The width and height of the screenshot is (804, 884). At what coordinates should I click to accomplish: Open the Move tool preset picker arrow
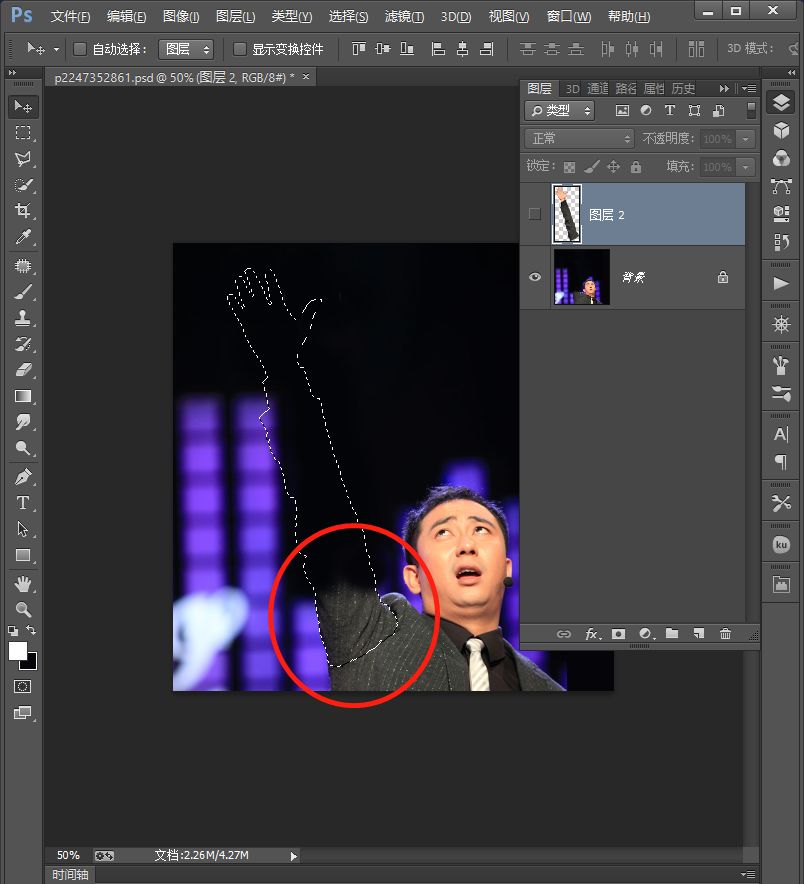(x=56, y=50)
